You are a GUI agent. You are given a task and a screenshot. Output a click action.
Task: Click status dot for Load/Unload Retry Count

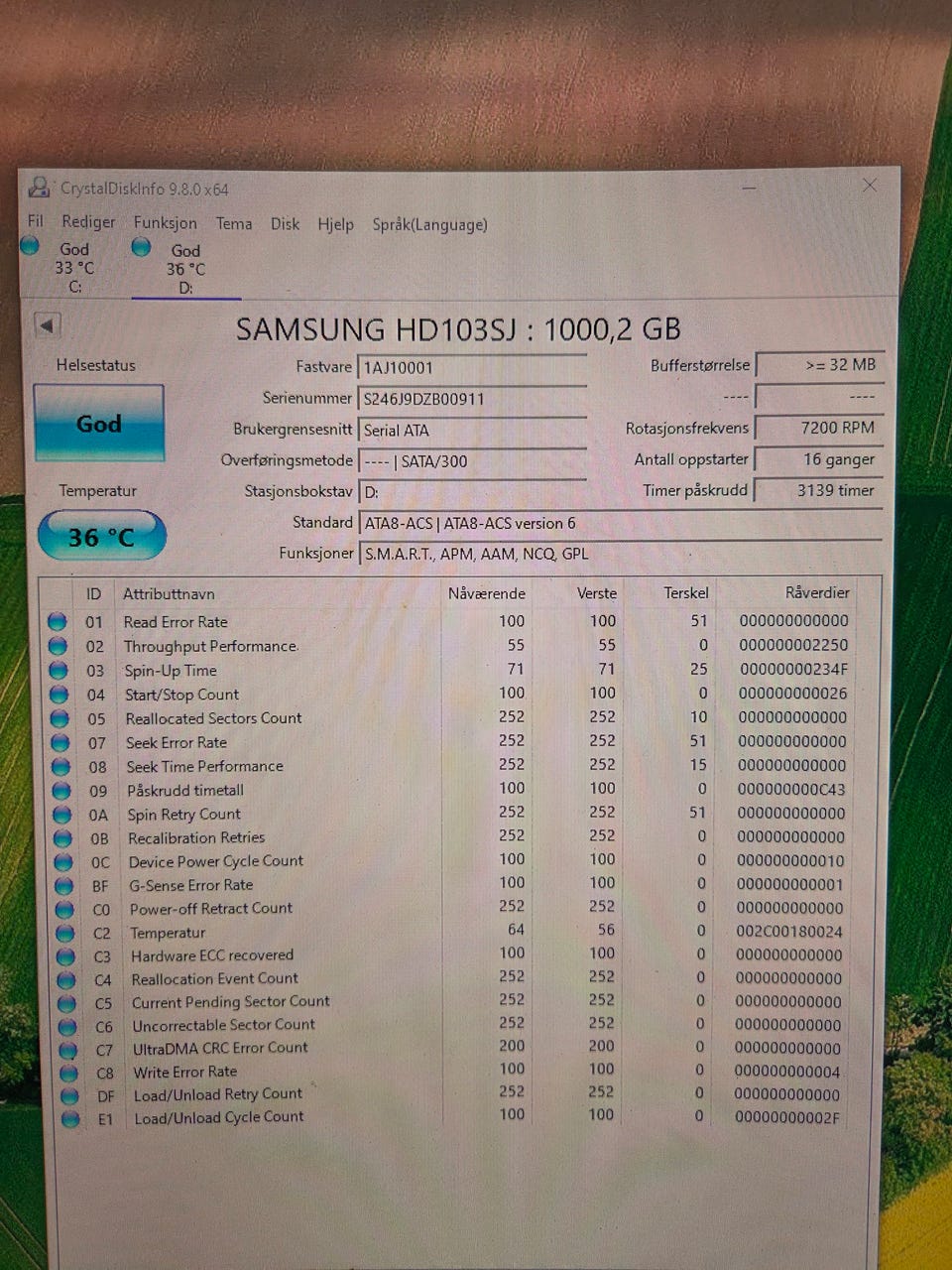[69, 1096]
